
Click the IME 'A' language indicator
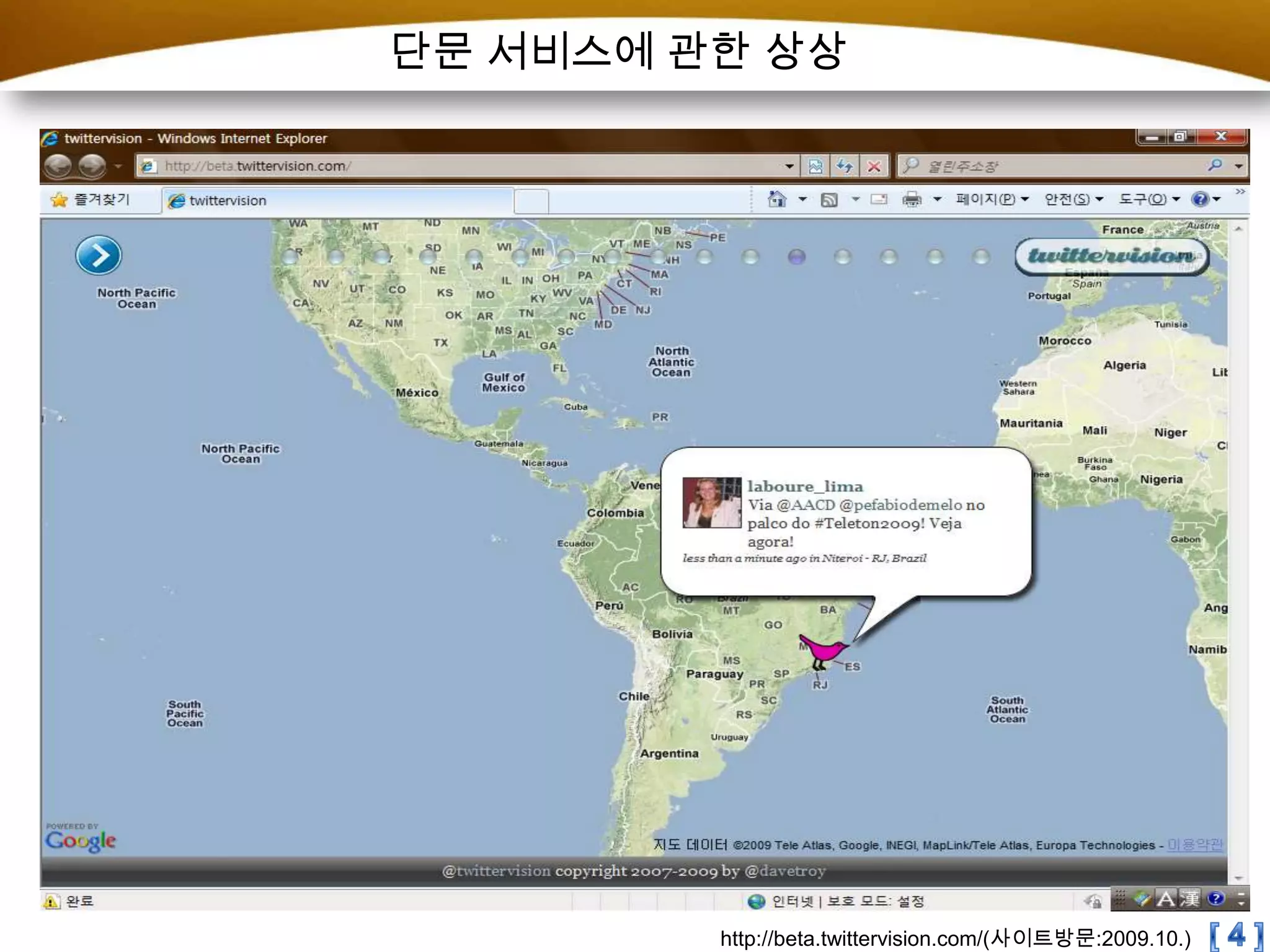pyautogui.click(x=1166, y=899)
